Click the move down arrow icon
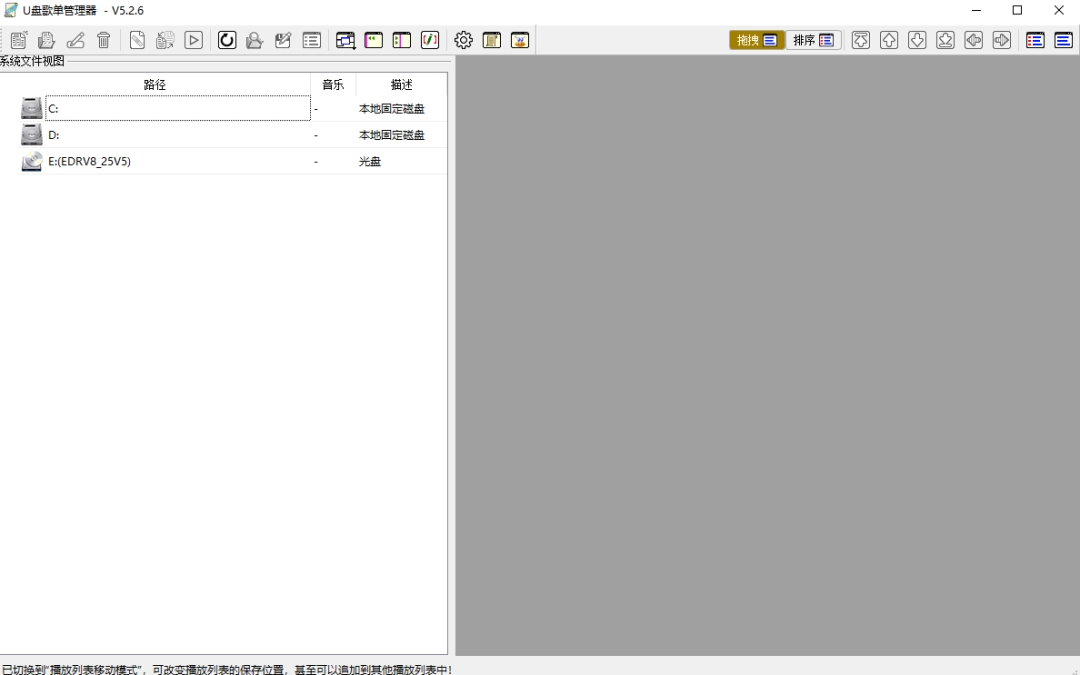This screenshot has height=675, width=1080. (x=917, y=40)
